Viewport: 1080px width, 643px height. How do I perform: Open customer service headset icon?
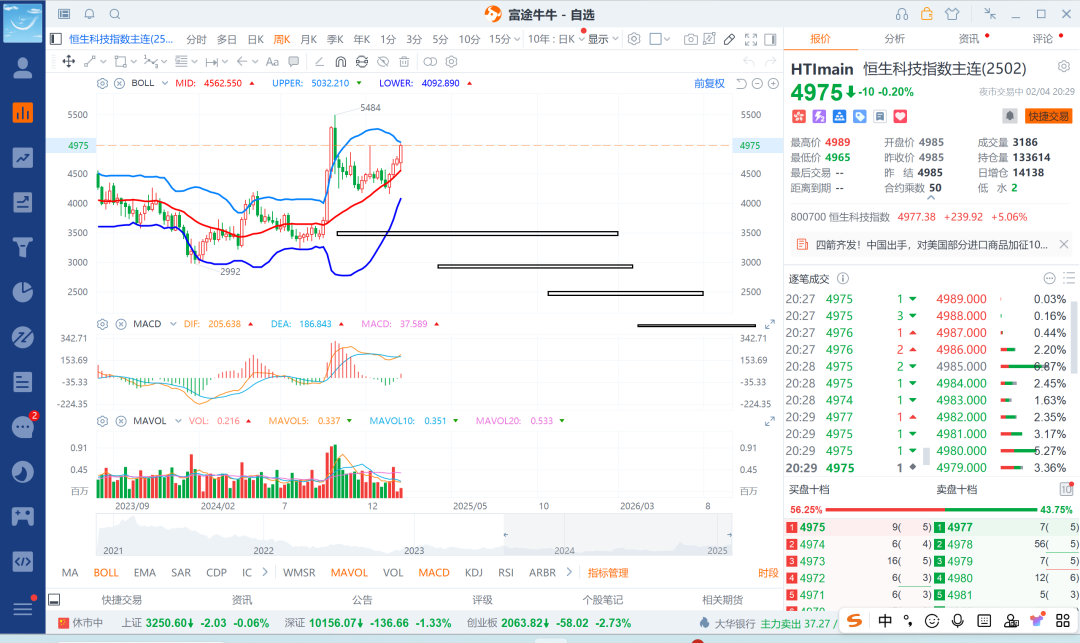pos(902,14)
